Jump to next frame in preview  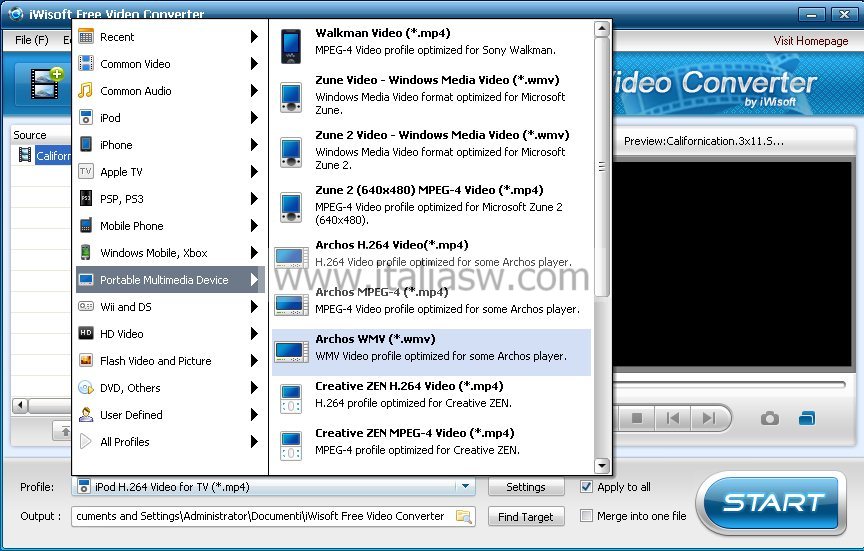coord(709,419)
